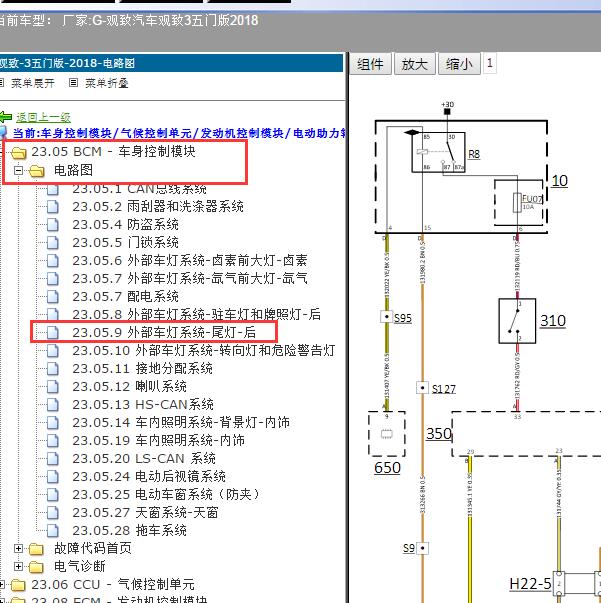Image resolution: width=601 pixels, height=603 pixels.
Task: Open 23.05.28 拖车系统
Action: pyautogui.click(x=130, y=530)
